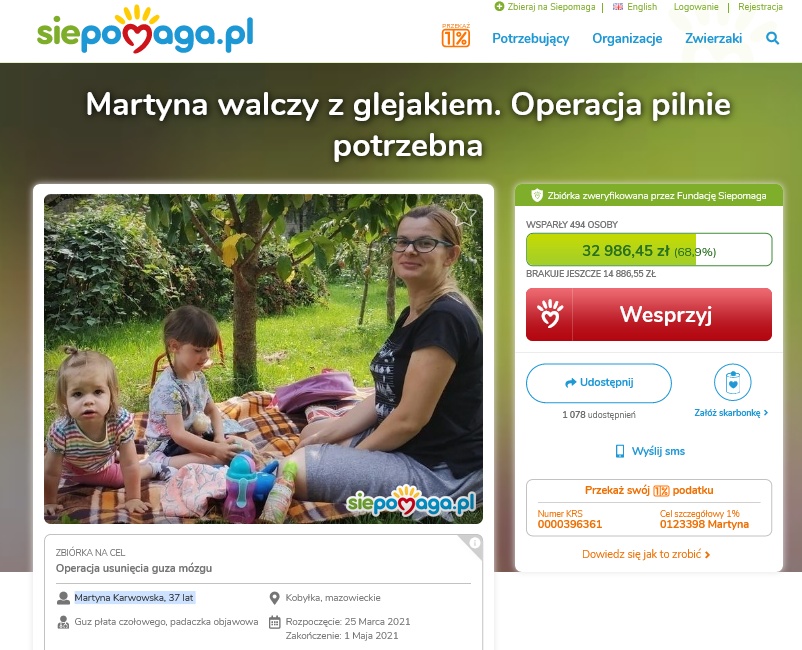Click the Udostępnij share button
This screenshot has width=802, height=650.
point(598,383)
